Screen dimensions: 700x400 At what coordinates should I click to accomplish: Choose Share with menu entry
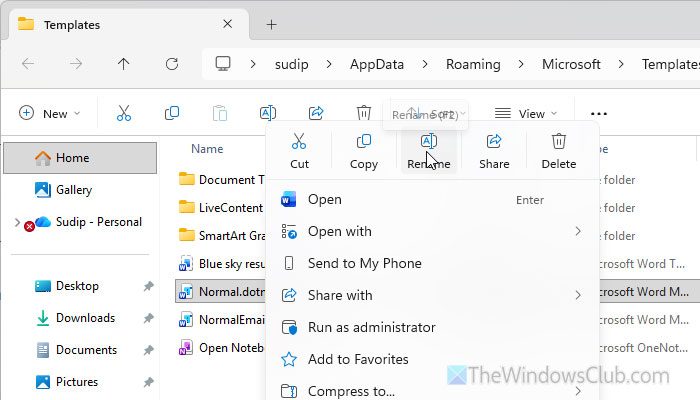point(432,295)
